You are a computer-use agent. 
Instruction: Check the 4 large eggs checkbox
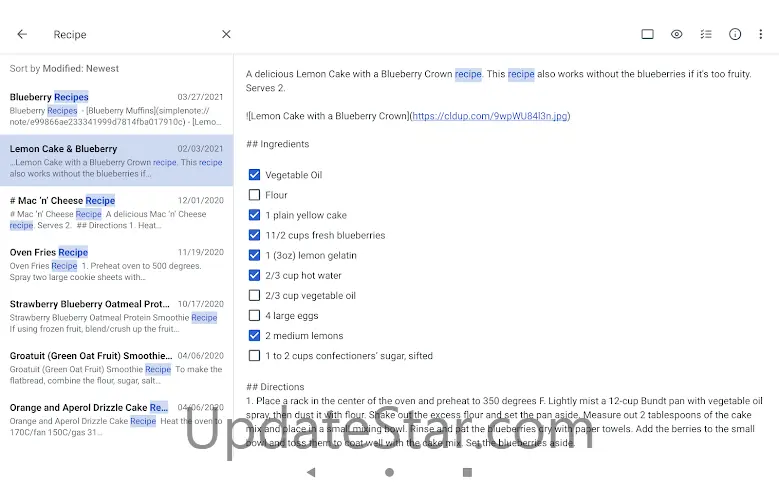coord(254,316)
